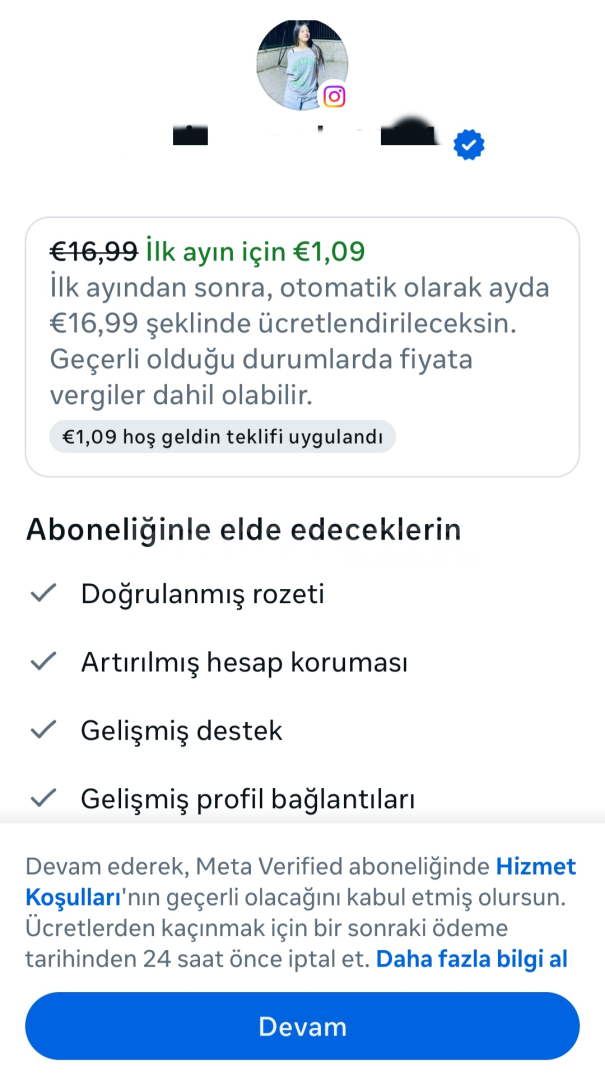Open the profile picture thumbnail
The width and height of the screenshot is (605, 1080).
pyautogui.click(x=298, y=62)
